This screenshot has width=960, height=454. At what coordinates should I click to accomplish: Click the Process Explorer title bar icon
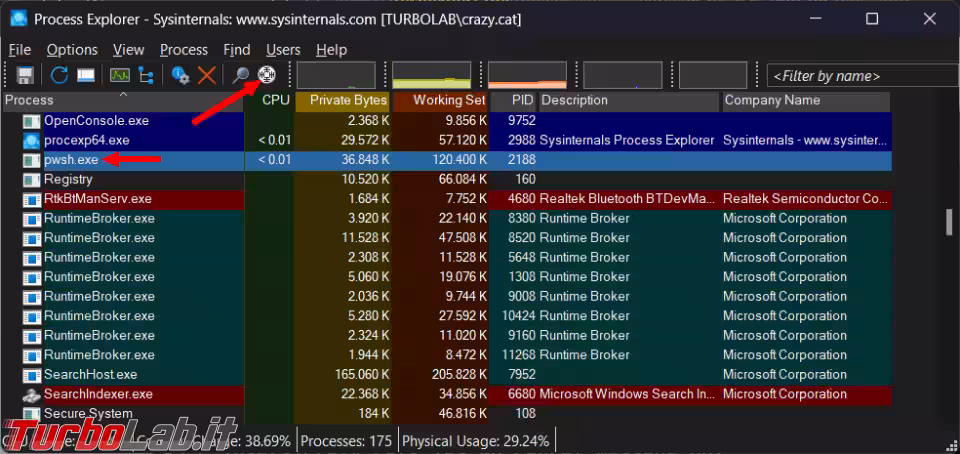click(x=19, y=19)
